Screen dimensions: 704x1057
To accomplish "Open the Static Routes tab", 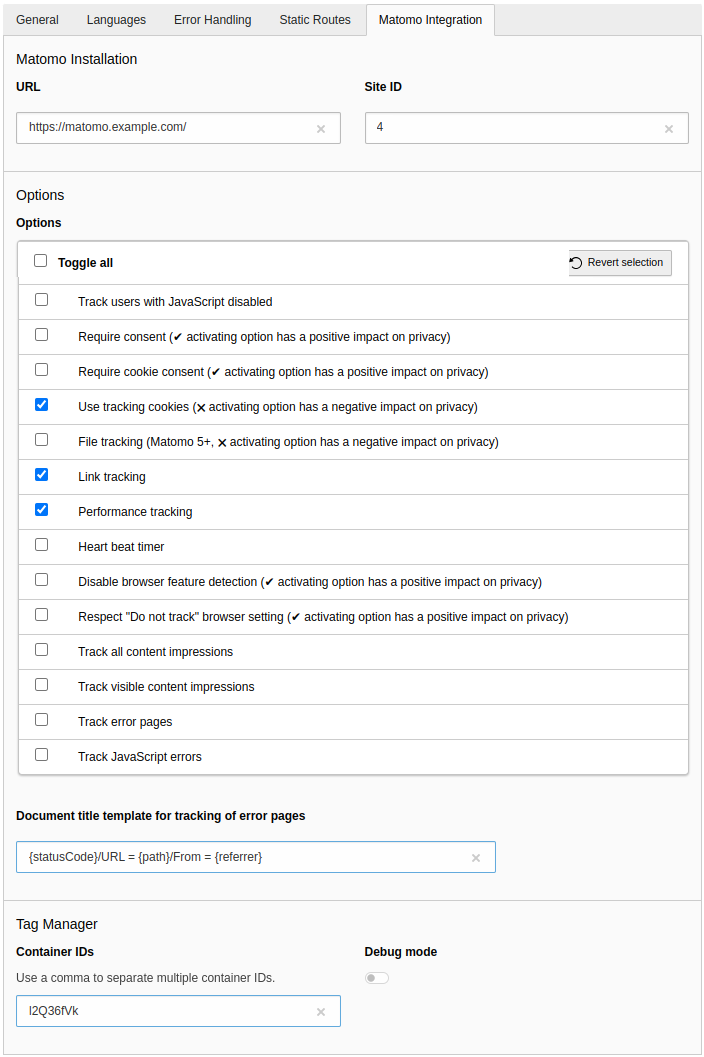I will 315,20.
